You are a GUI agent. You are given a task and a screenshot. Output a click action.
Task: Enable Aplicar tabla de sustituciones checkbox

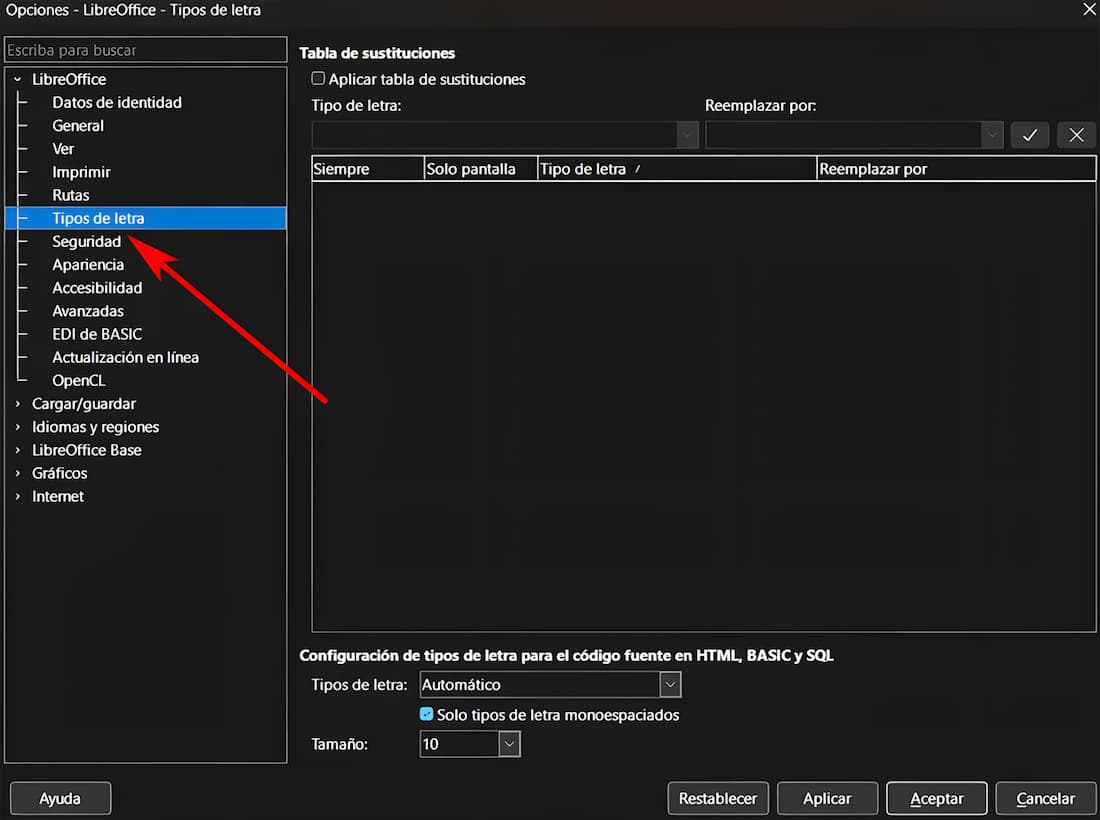[x=318, y=79]
